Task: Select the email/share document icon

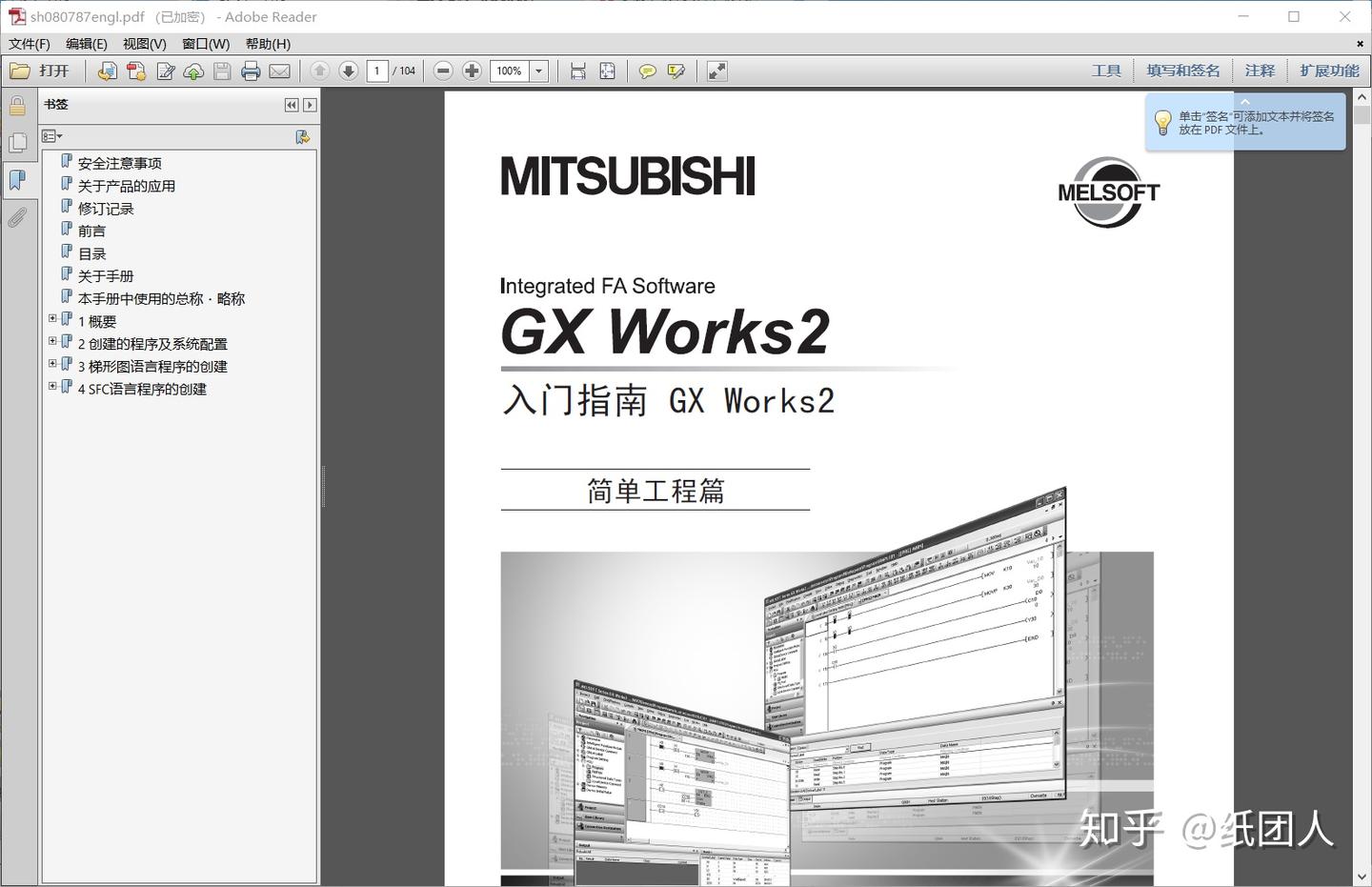Action: pos(278,71)
